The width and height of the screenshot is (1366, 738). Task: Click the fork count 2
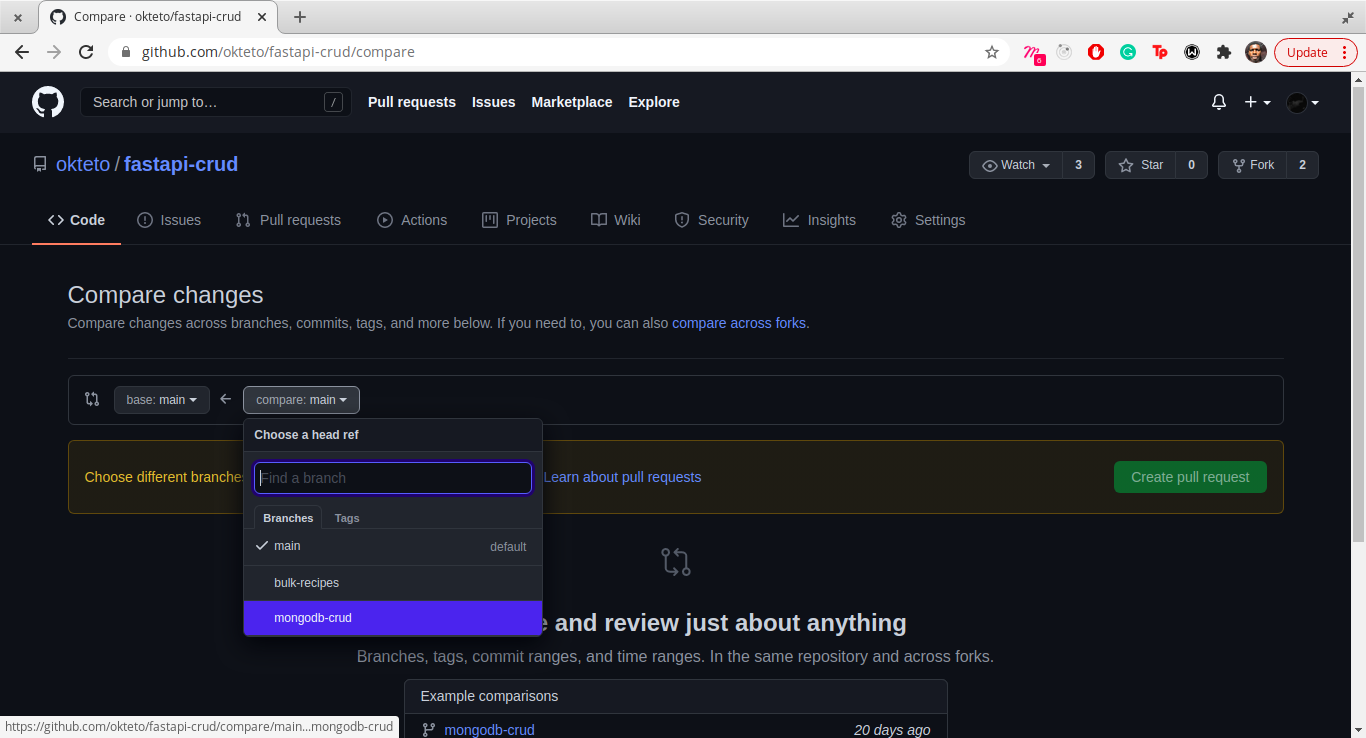coord(1302,165)
